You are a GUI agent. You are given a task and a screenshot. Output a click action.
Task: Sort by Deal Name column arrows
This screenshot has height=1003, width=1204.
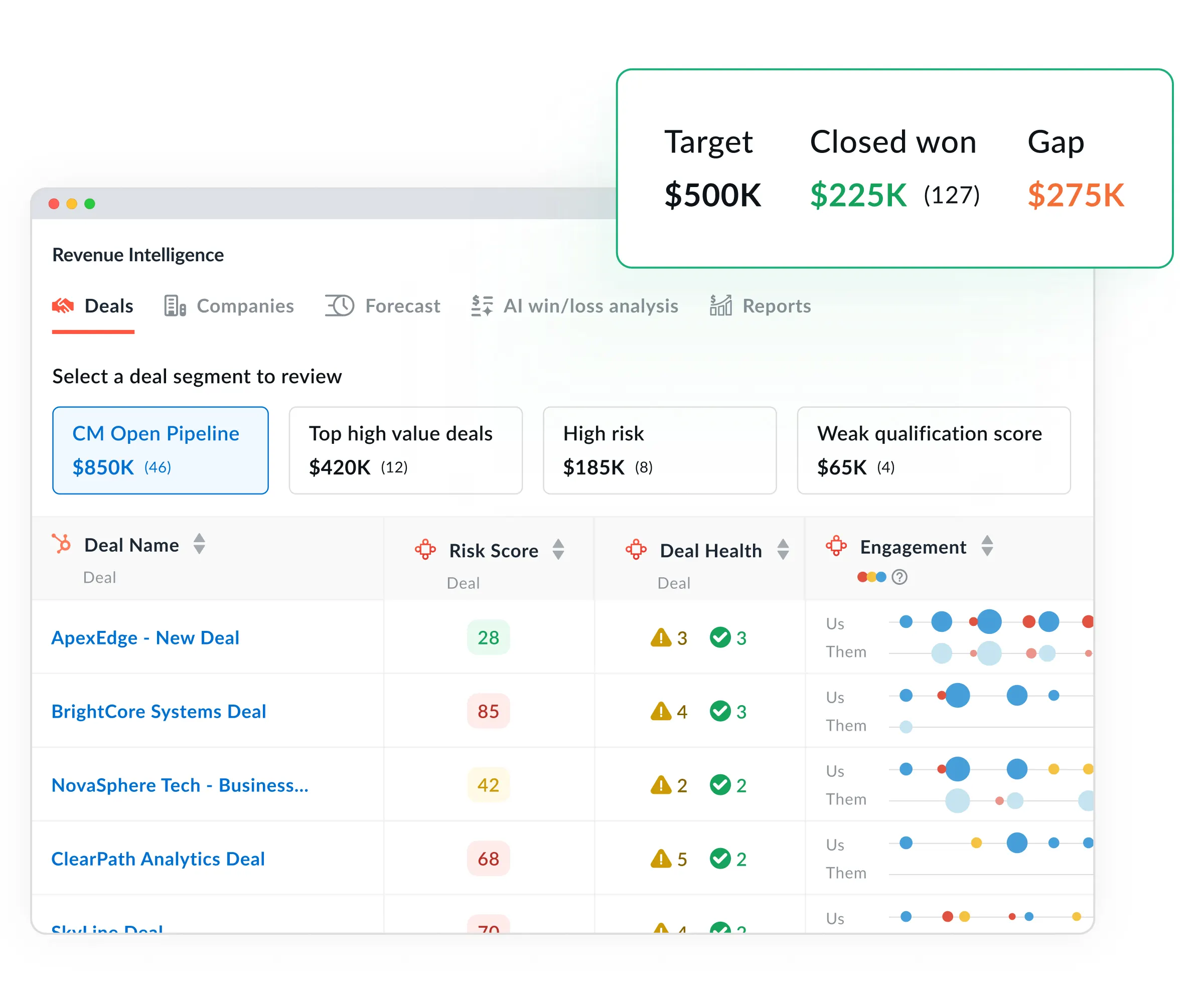coord(199,543)
